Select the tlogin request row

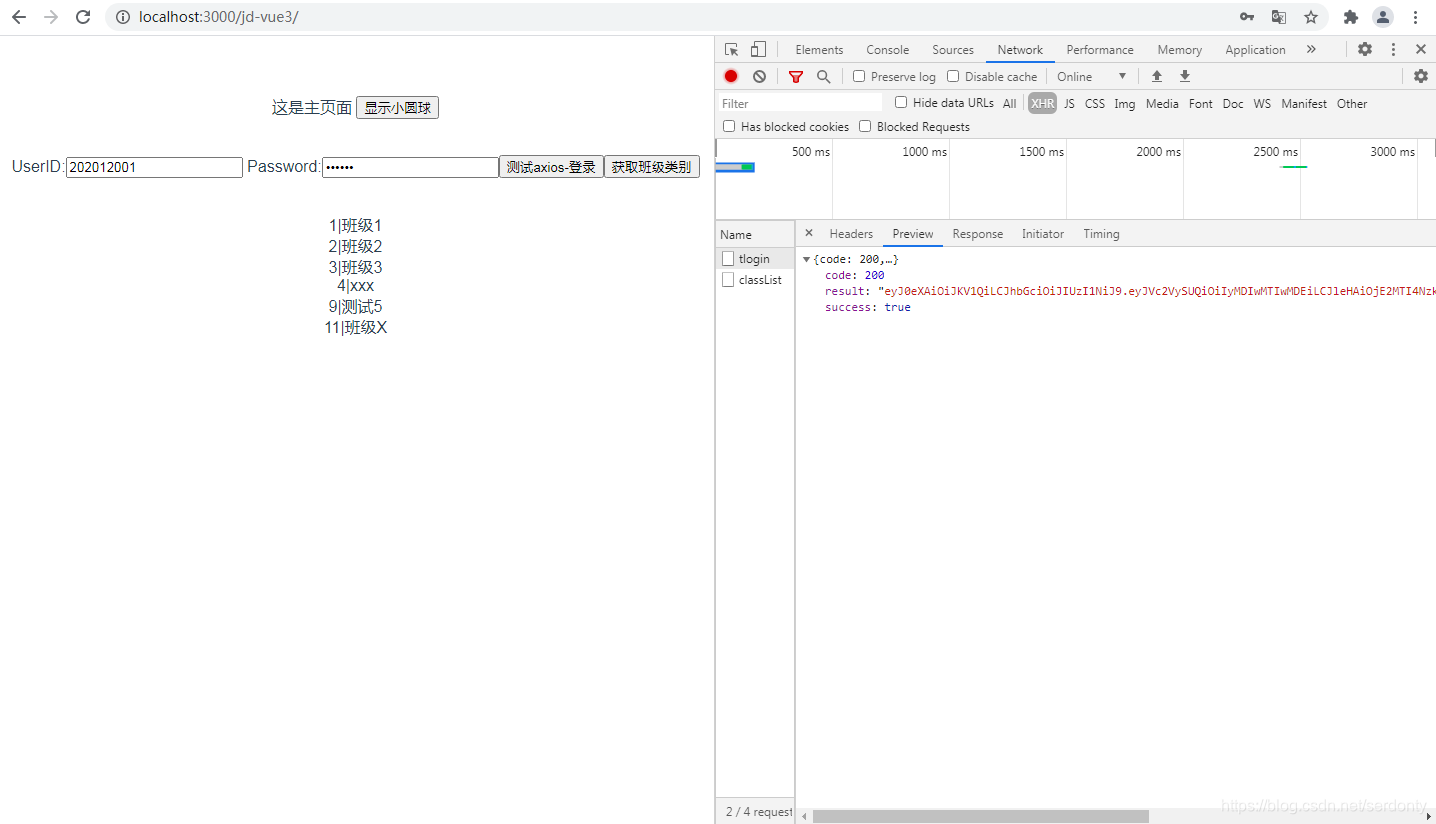[756, 258]
